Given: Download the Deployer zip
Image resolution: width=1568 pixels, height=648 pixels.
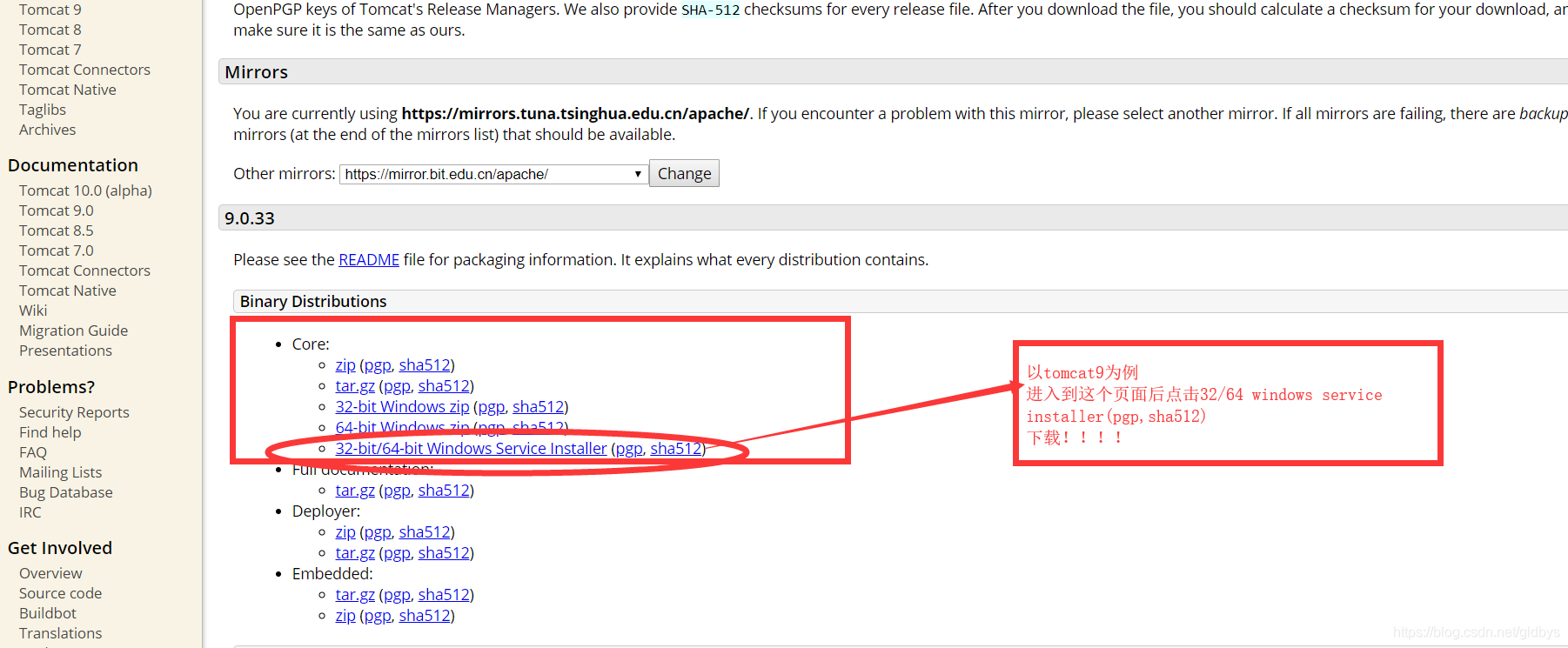Looking at the screenshot, I should [x=345, y=532].
